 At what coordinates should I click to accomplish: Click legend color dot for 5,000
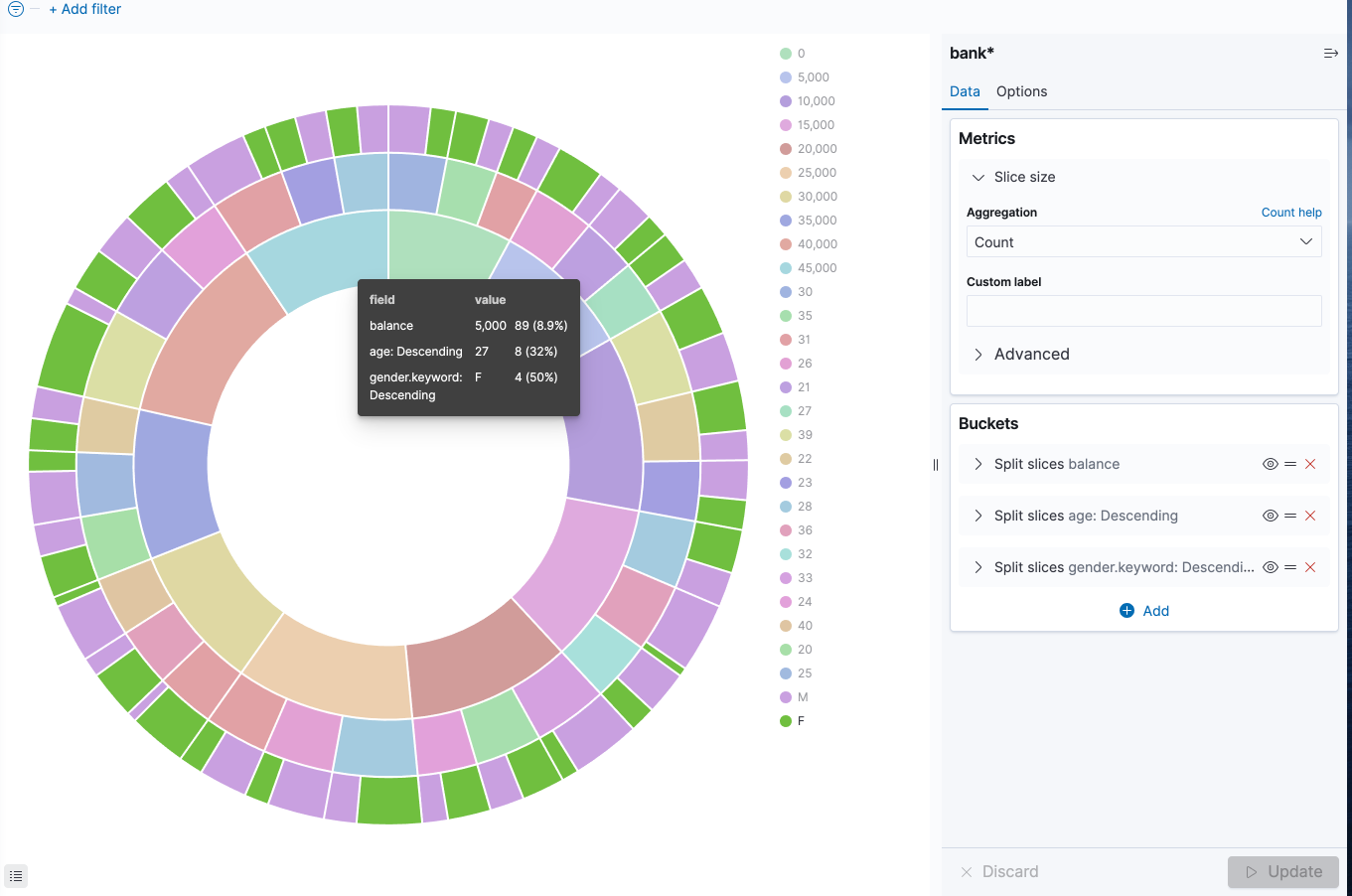click(x=786, y=77)
